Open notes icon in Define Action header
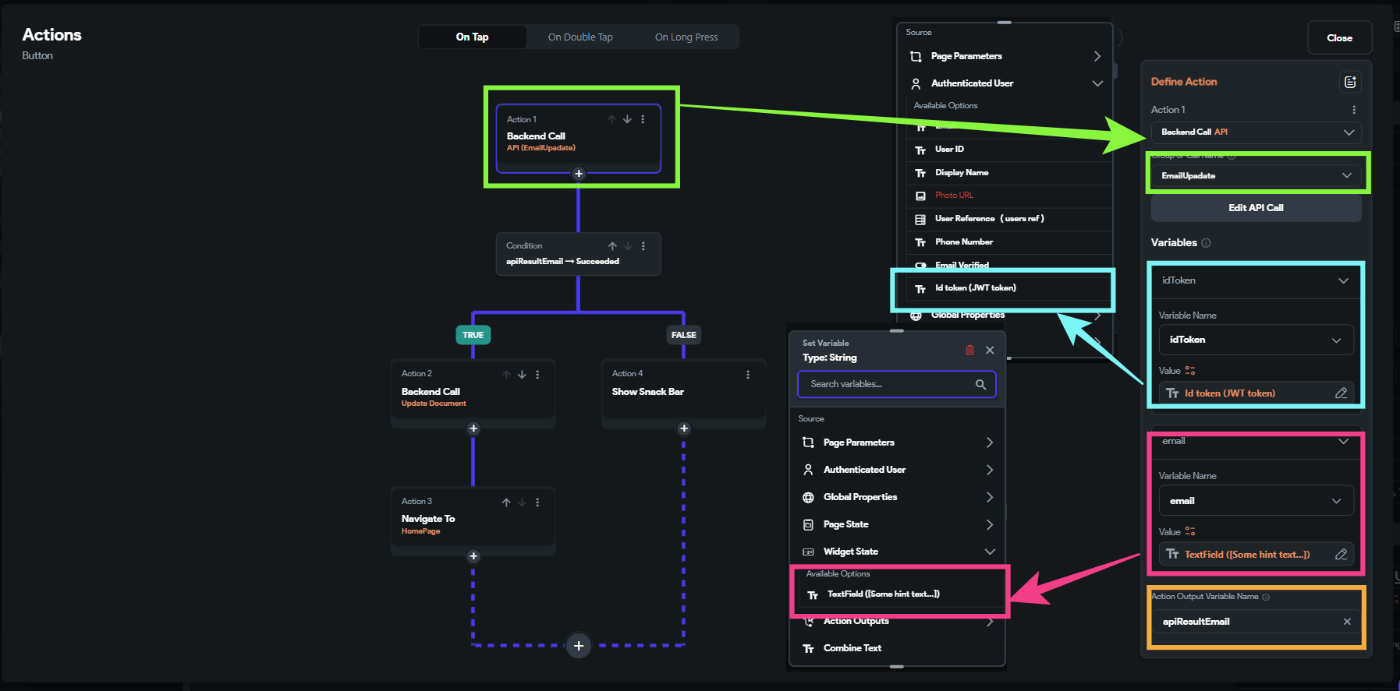 pos(1350,82)
